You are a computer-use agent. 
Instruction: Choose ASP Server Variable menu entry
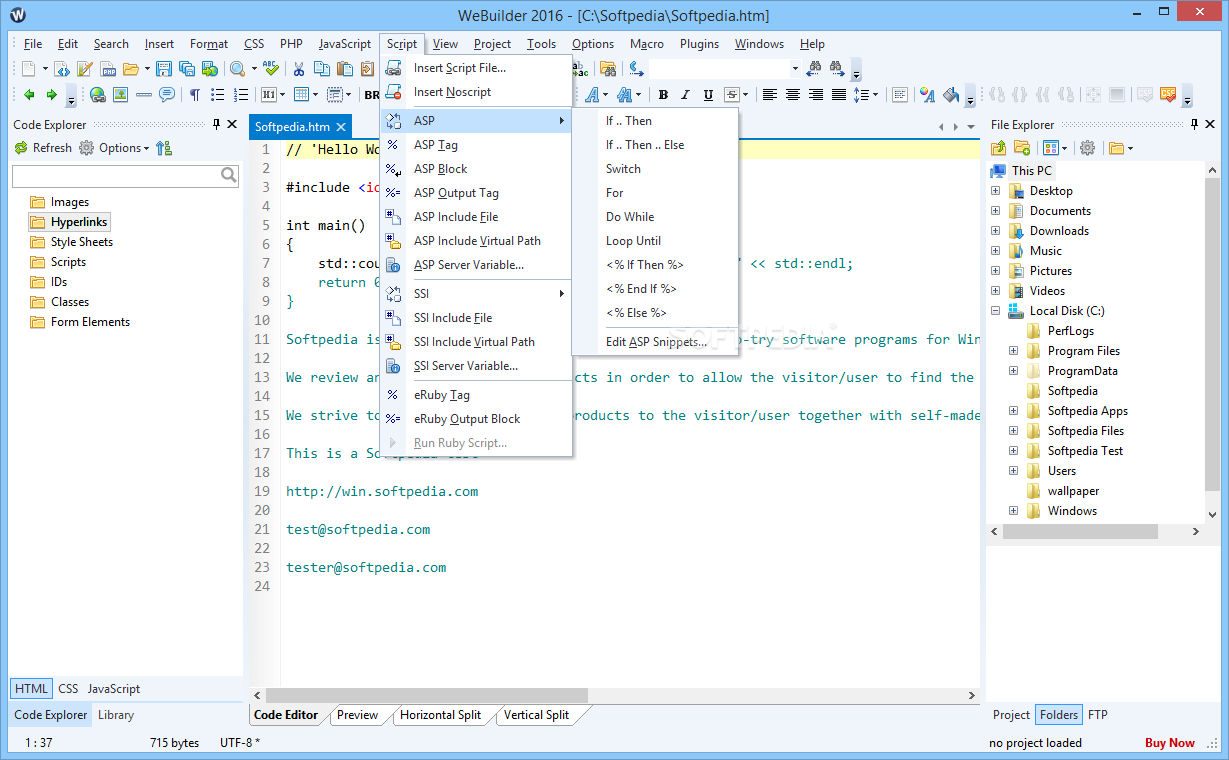pos(476,265)
